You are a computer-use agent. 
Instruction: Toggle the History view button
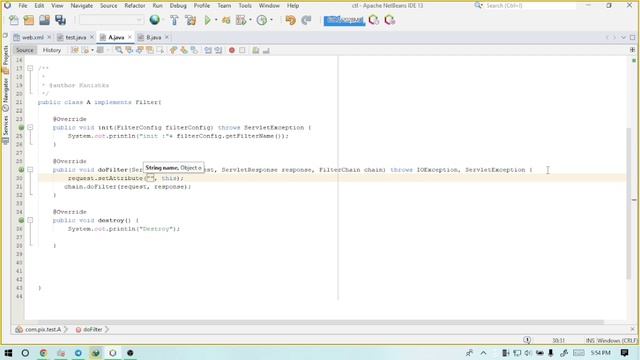[x=52, y=50]
